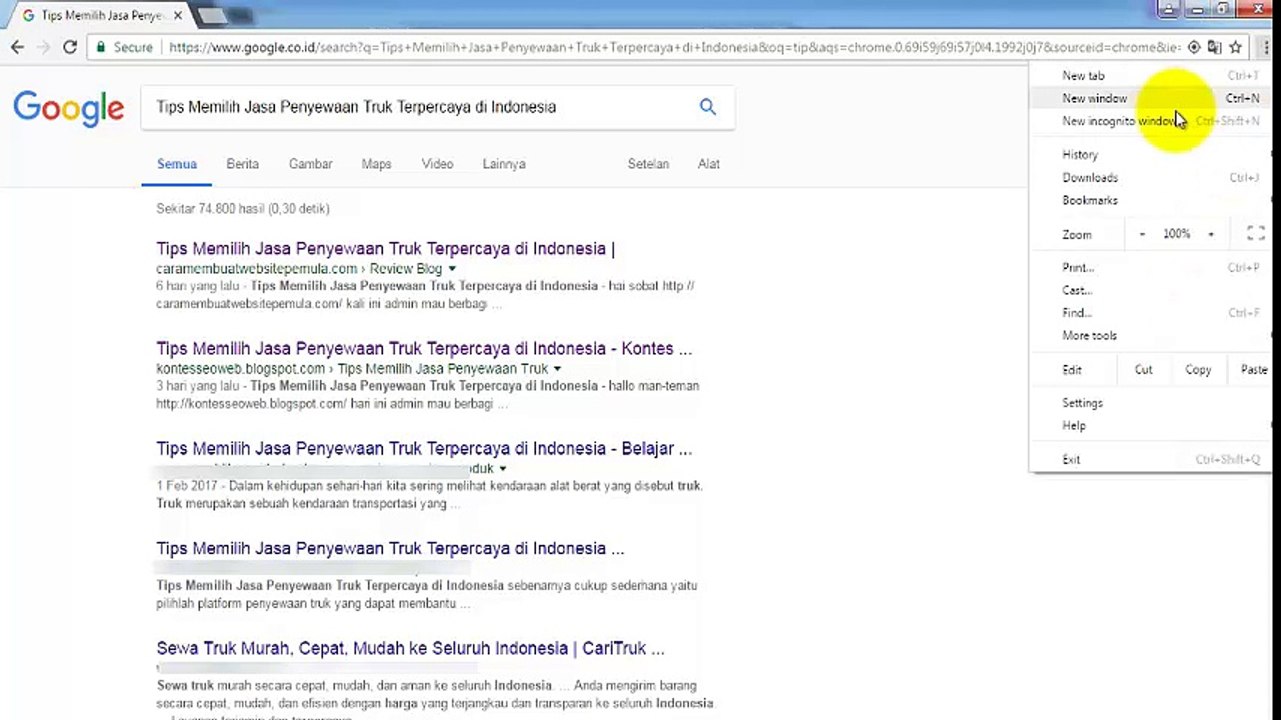Click the browser Forward arrow
Image resolution: width=1281 pixels, height=720 pixels.
[x=43, y=47]
